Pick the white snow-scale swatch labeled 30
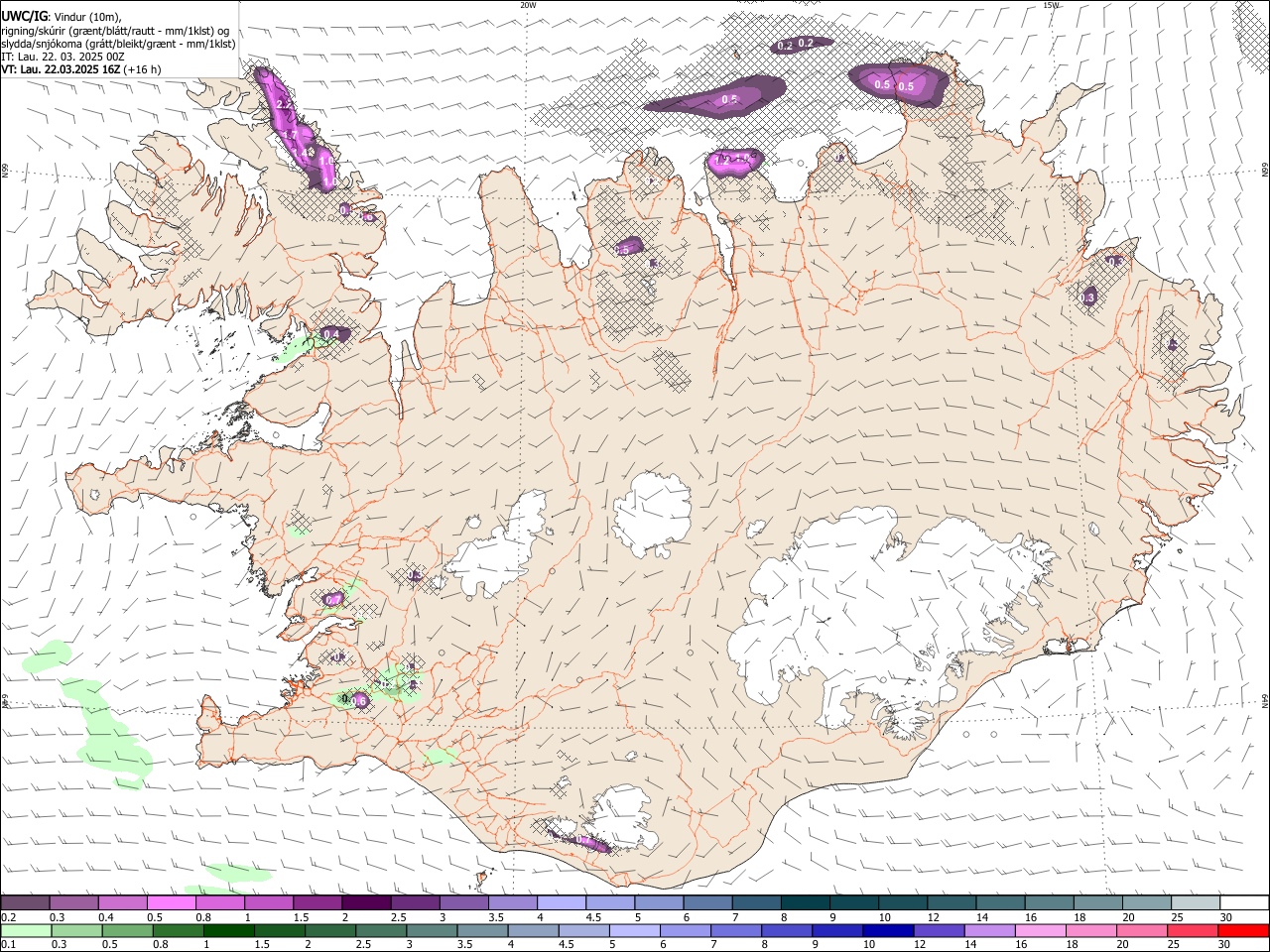 (x=1245, y=902)
